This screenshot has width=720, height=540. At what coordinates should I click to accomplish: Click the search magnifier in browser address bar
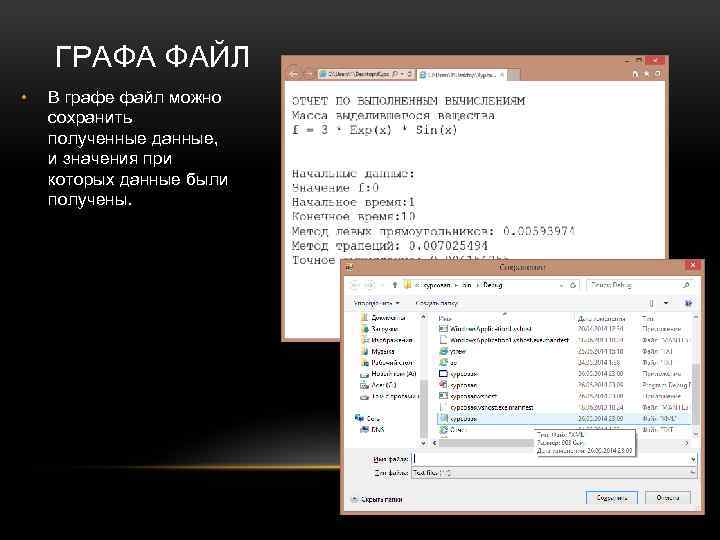click(394, 74)
